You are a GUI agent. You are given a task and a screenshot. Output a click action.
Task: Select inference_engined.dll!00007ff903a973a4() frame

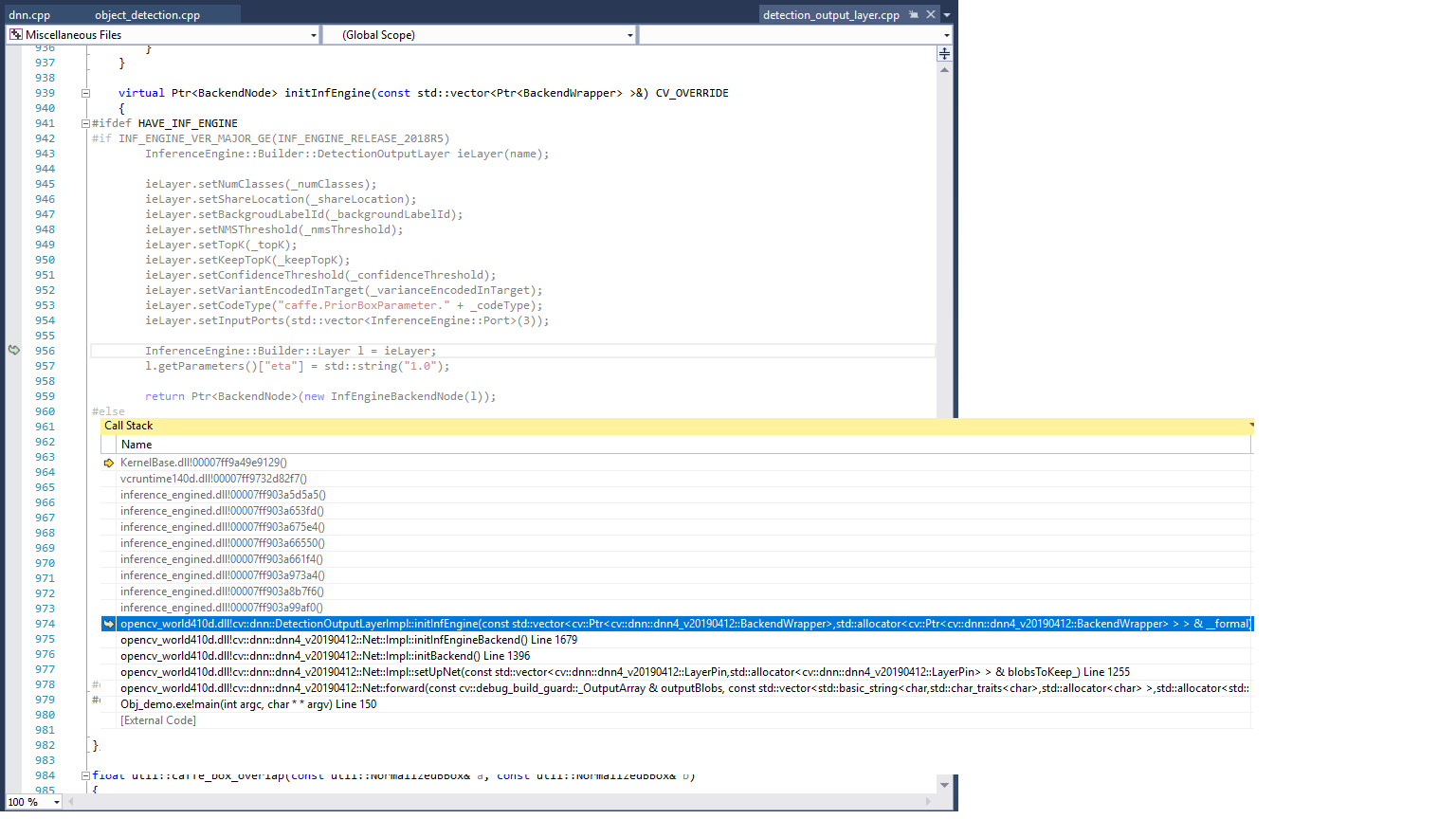pos(223,575)
